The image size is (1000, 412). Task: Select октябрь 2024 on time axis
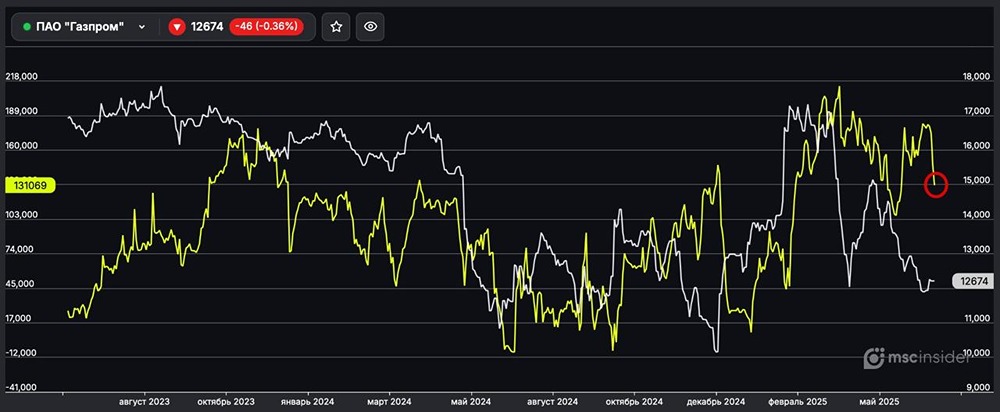click(x=634, y=402)
